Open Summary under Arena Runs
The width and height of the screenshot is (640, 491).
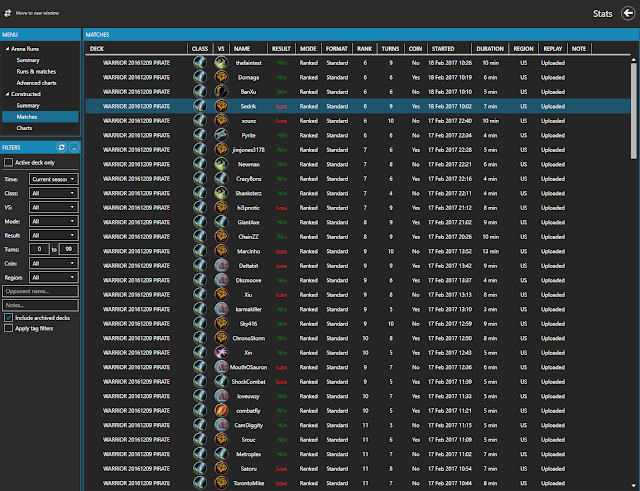[x=28, y=60]
